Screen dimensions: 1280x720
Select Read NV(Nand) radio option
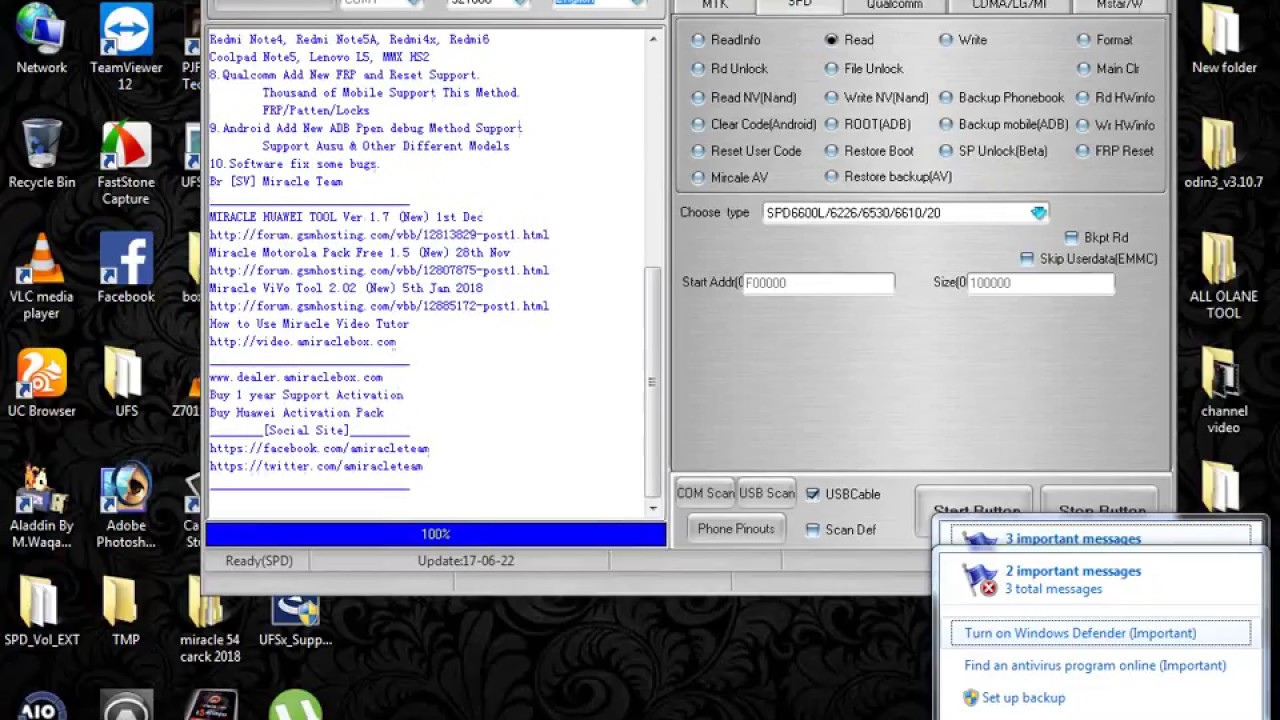pos(698,98)
